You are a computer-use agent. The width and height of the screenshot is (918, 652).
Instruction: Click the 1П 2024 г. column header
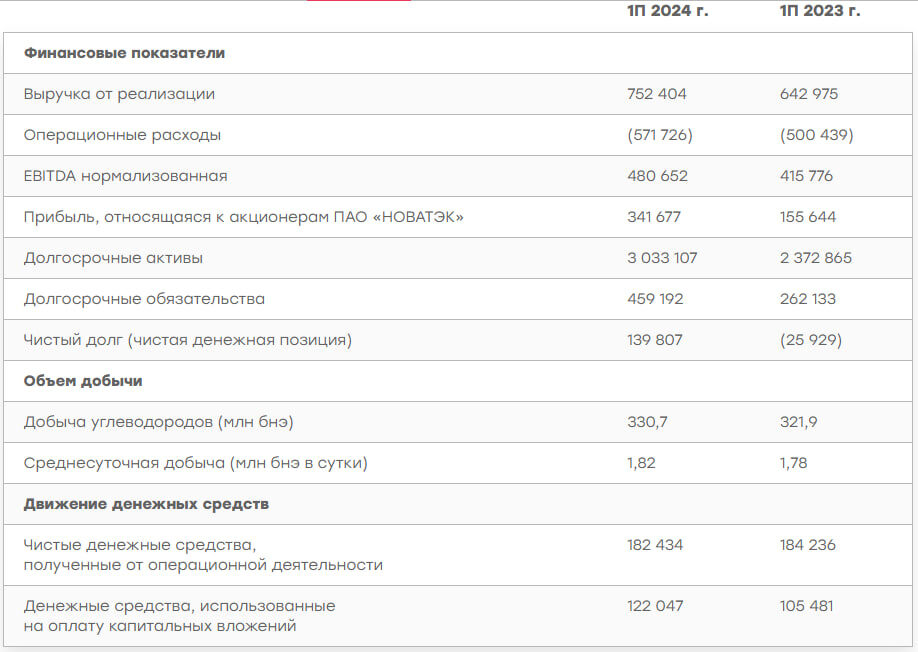pos(667,11)
